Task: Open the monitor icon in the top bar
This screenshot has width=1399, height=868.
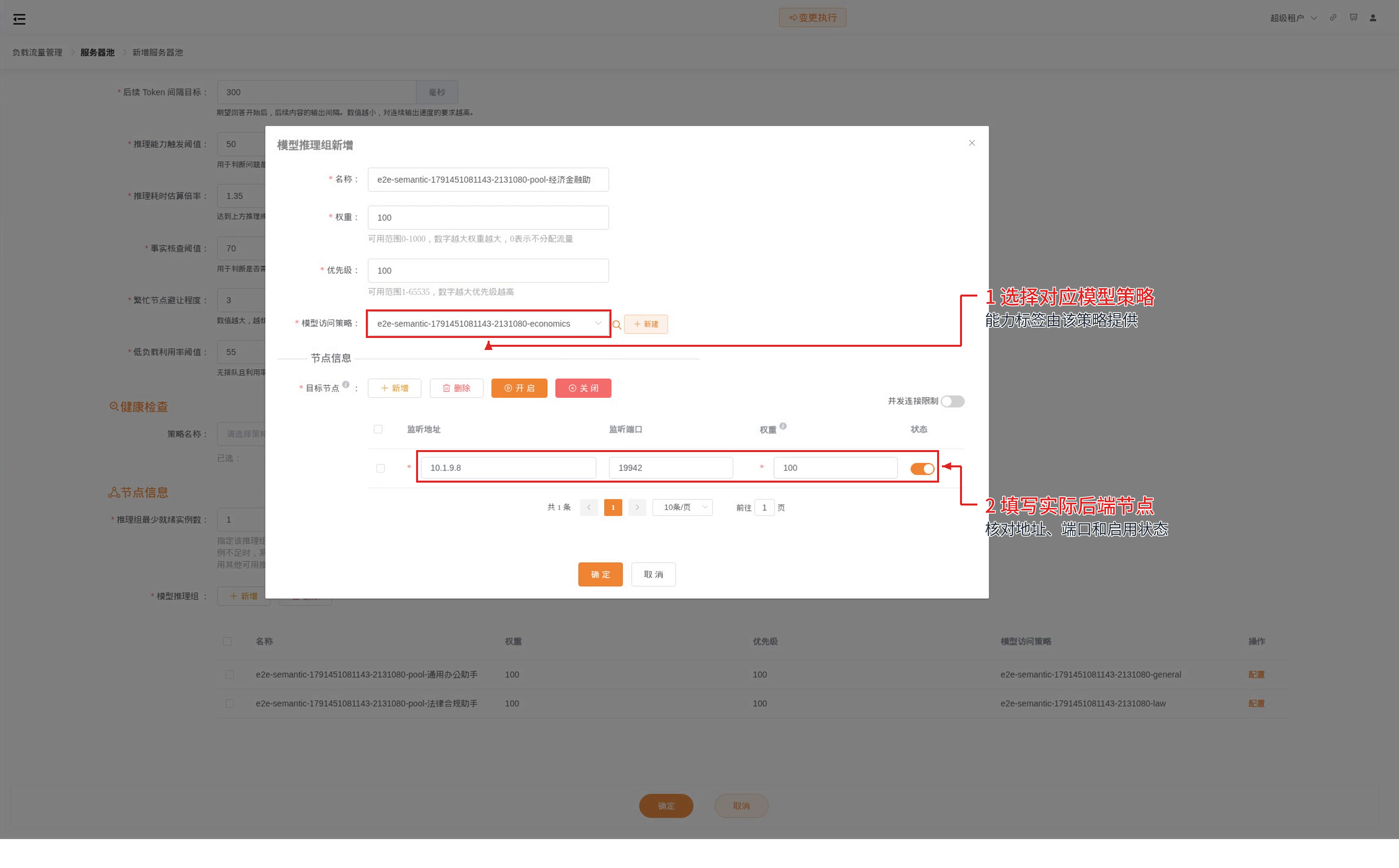Action: [x=1354, y=18]
